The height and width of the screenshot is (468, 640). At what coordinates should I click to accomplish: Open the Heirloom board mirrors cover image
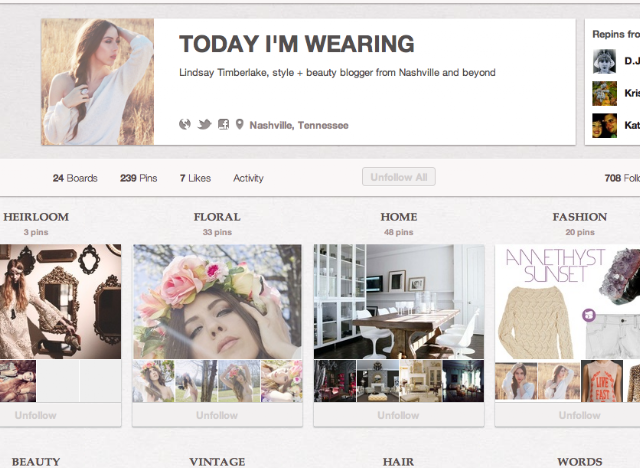click(60, 302)
